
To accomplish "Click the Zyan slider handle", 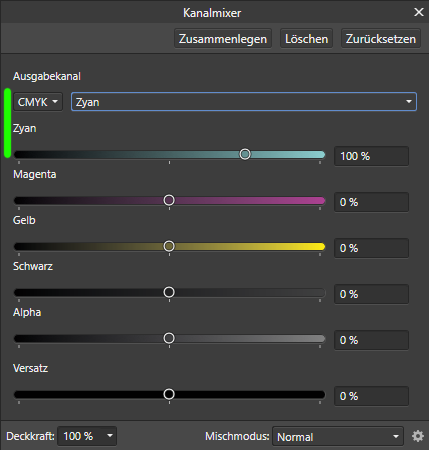I will pos(245,154).
